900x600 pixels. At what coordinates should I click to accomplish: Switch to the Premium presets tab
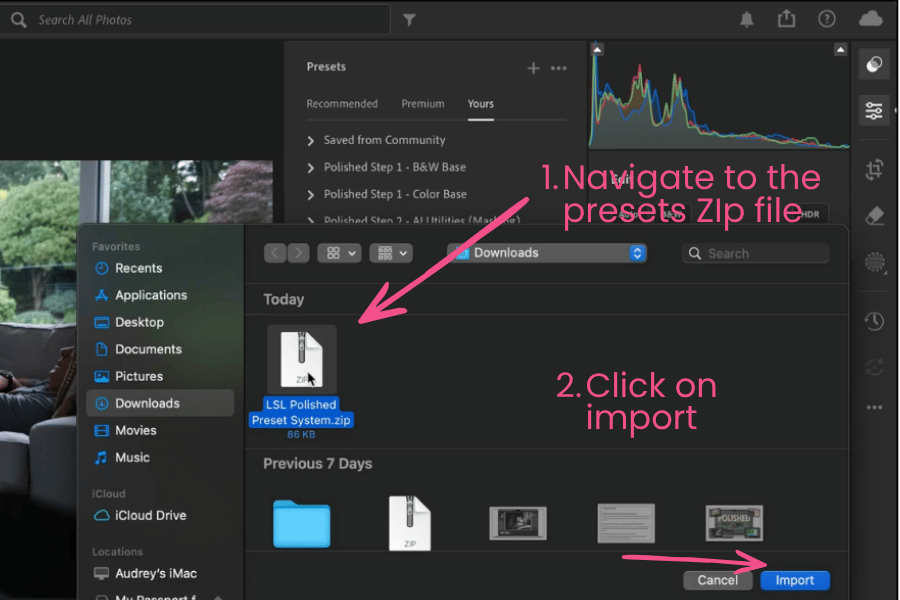[x=423, y=104]
